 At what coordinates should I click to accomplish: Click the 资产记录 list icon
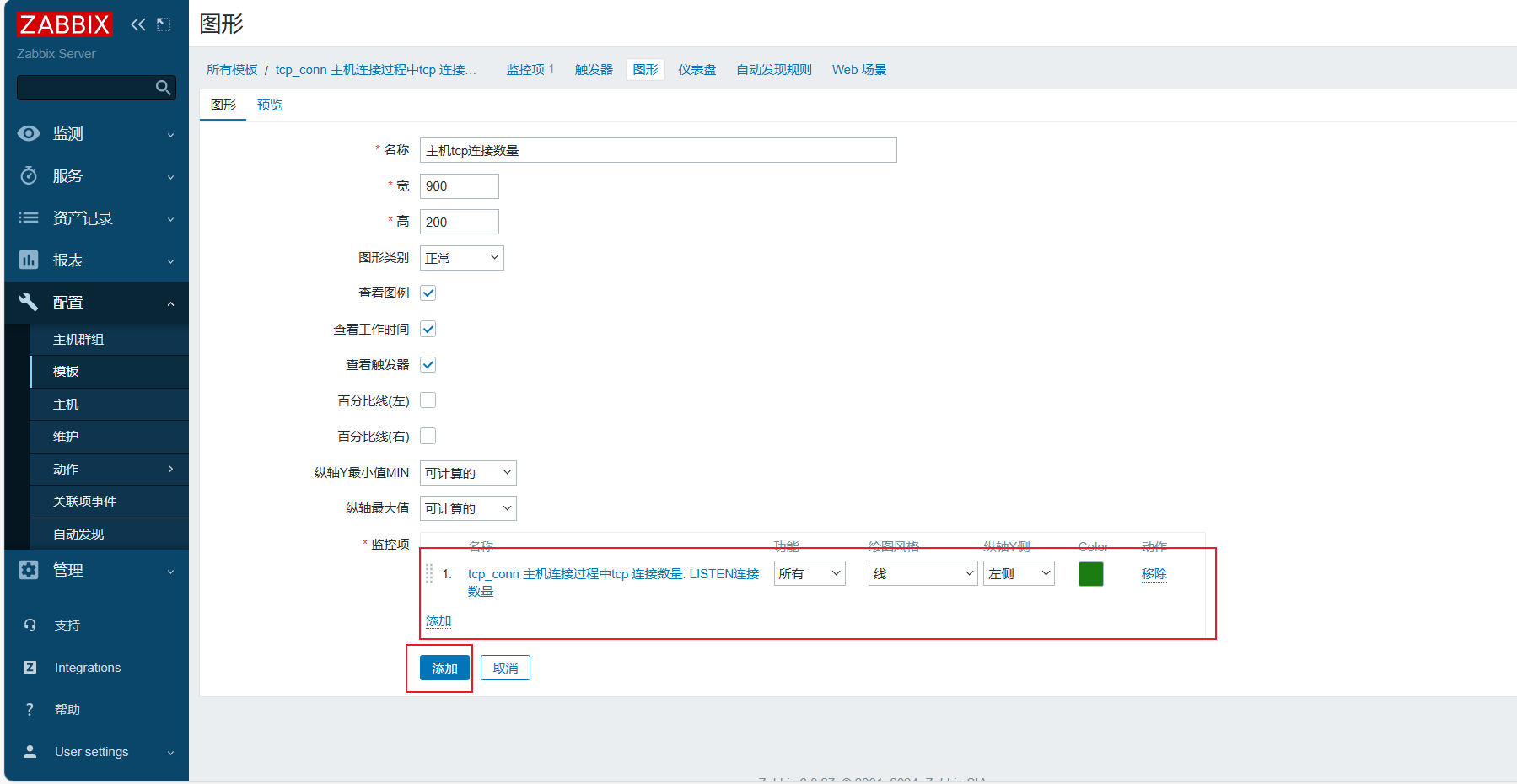click(29, 217)
